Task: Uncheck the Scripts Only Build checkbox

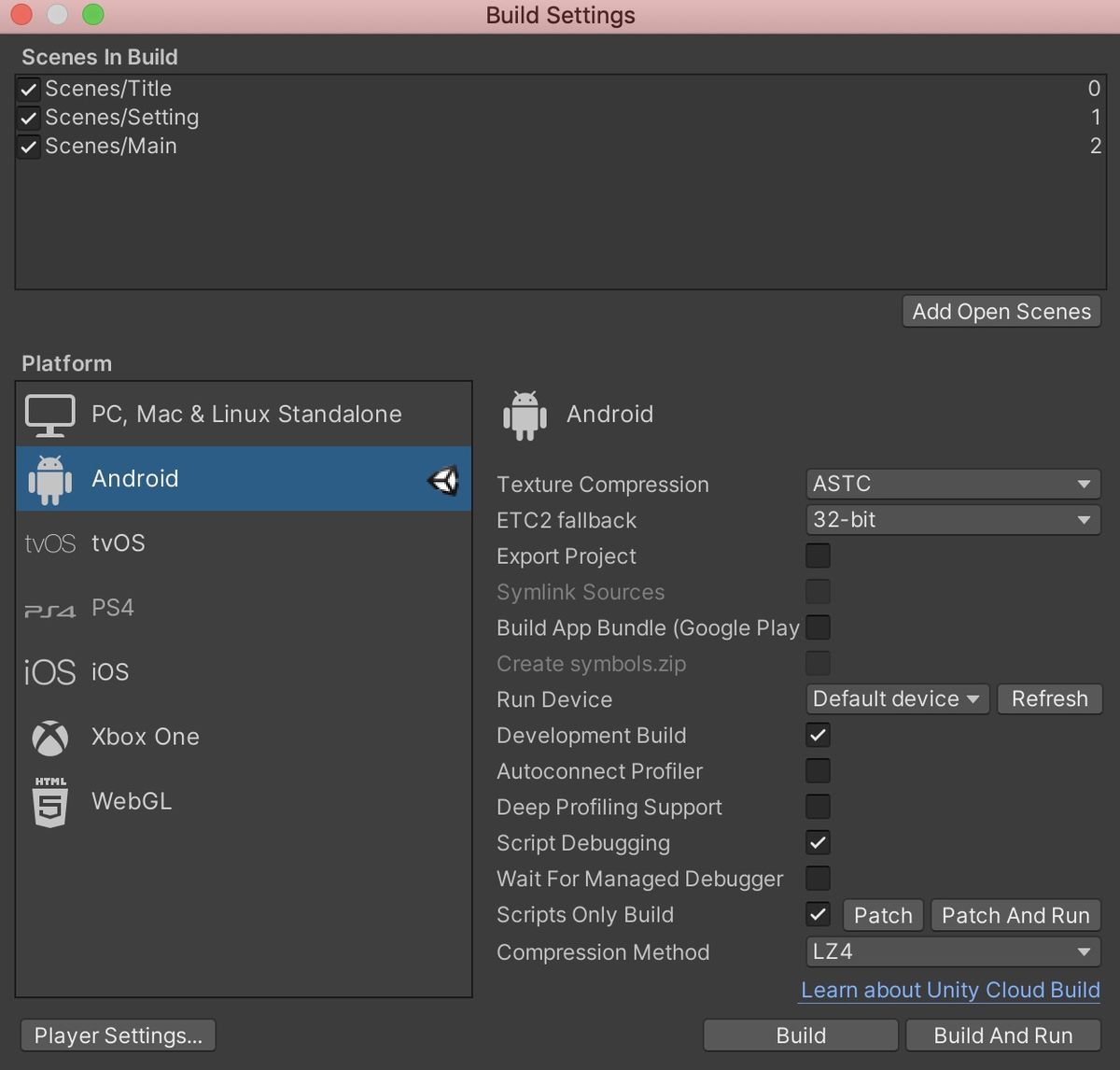Action: click(x=818, y=914)
